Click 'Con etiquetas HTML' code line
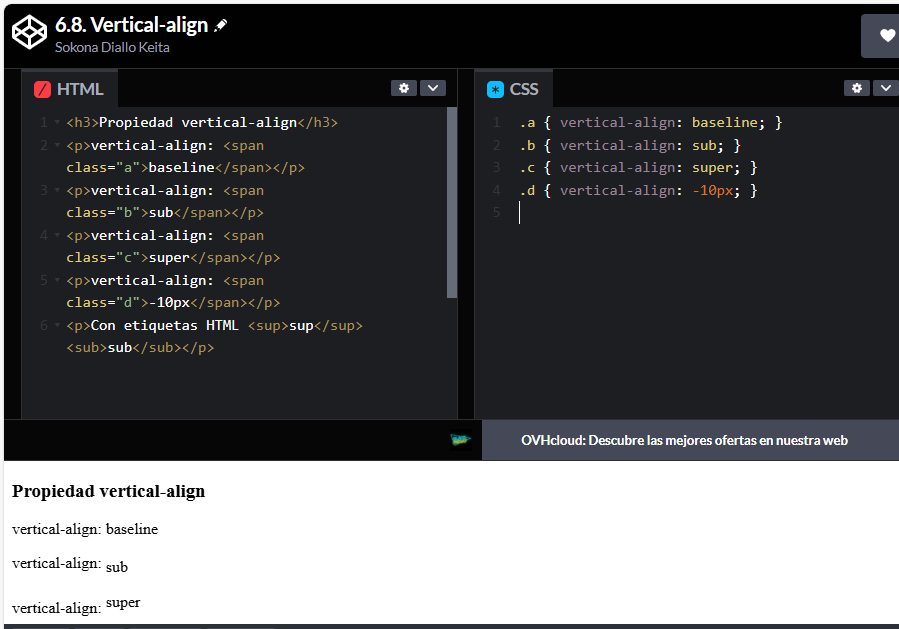This screenshot has height=629, width=899. tap(214, 325)
